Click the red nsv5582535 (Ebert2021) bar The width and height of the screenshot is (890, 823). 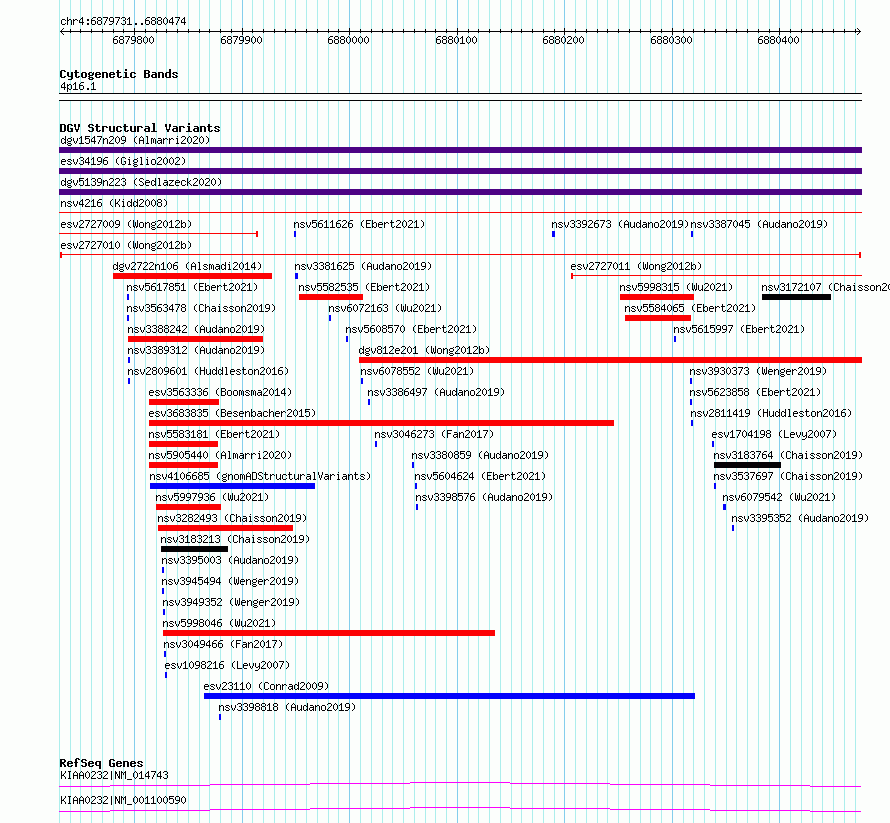pos(331,297)
